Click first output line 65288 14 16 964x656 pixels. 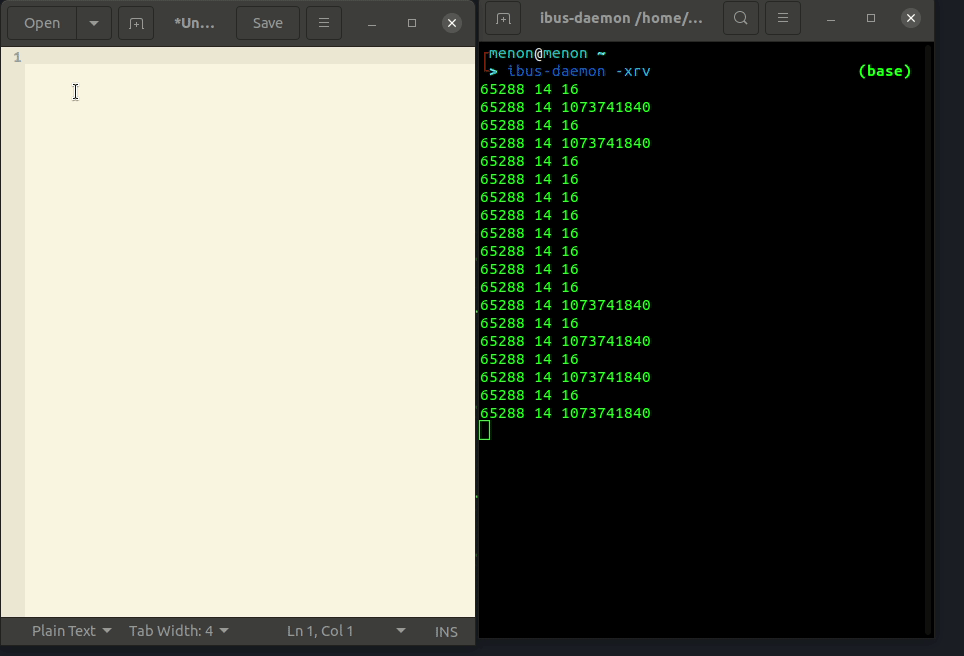coord(529,89)
